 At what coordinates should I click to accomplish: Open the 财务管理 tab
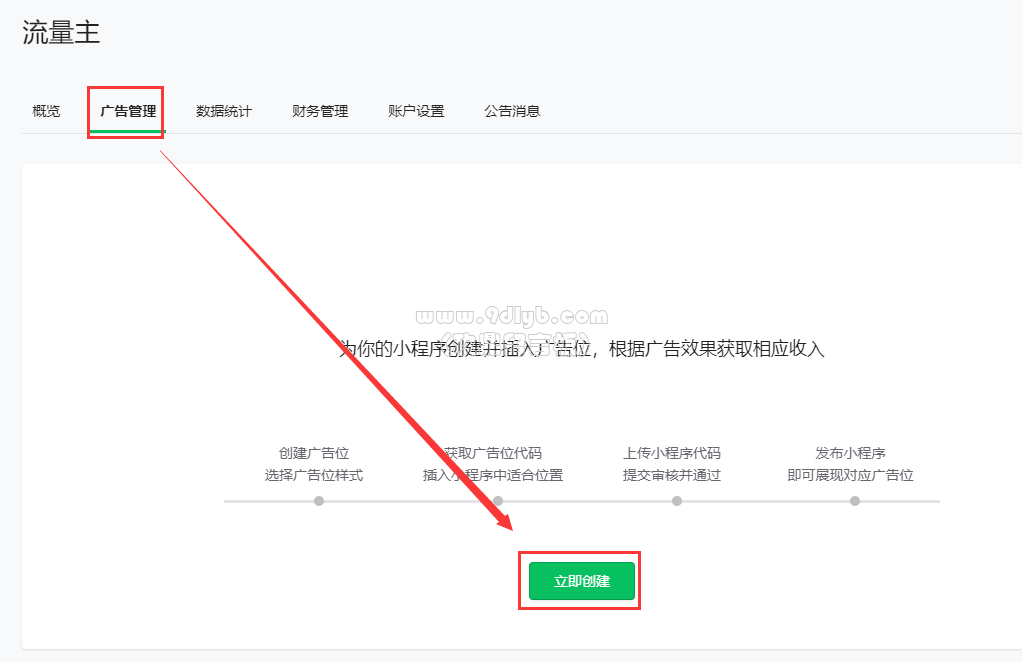320,111
